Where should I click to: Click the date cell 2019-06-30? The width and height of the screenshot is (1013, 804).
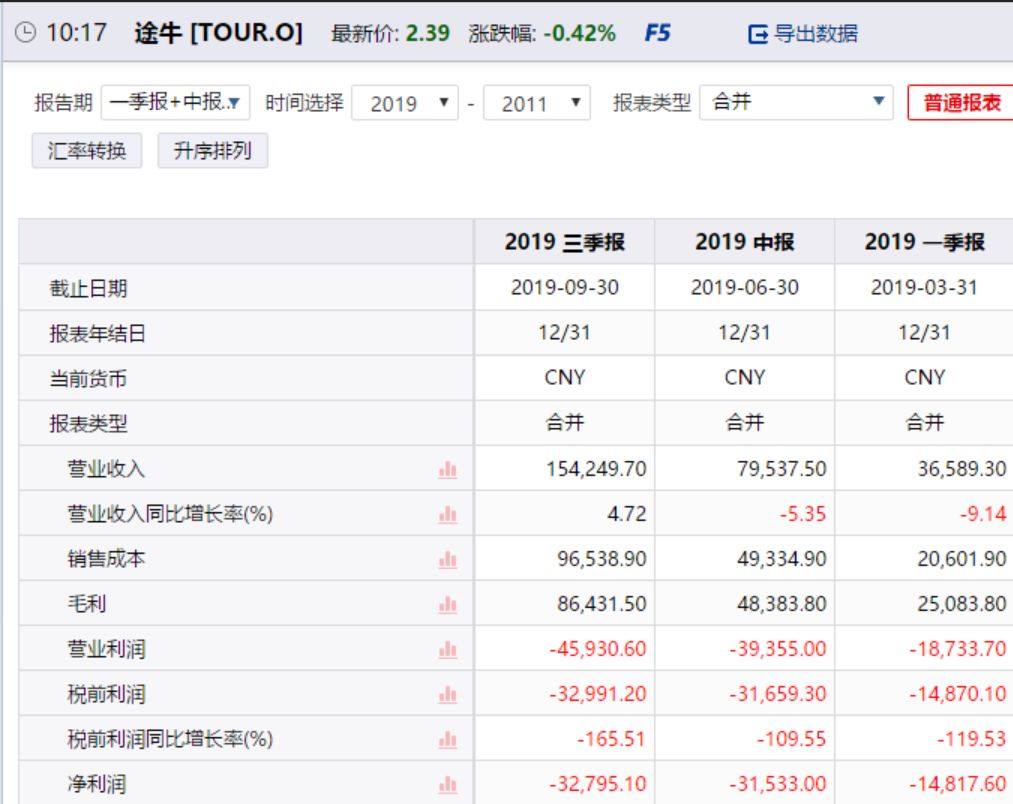(744, 287)
